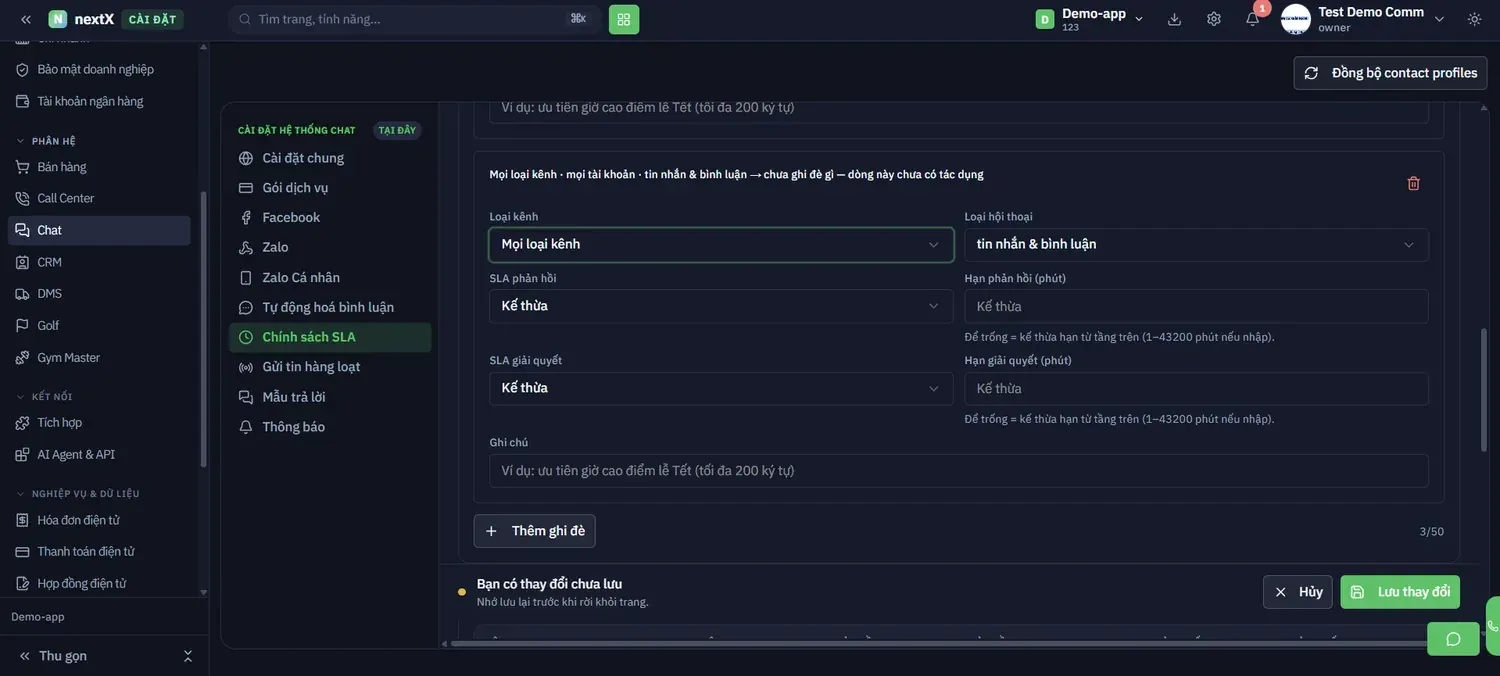Screen dimensions: 1500x676
Task: Open Tự động hoá bình luận settings
Action: (330, 308)
